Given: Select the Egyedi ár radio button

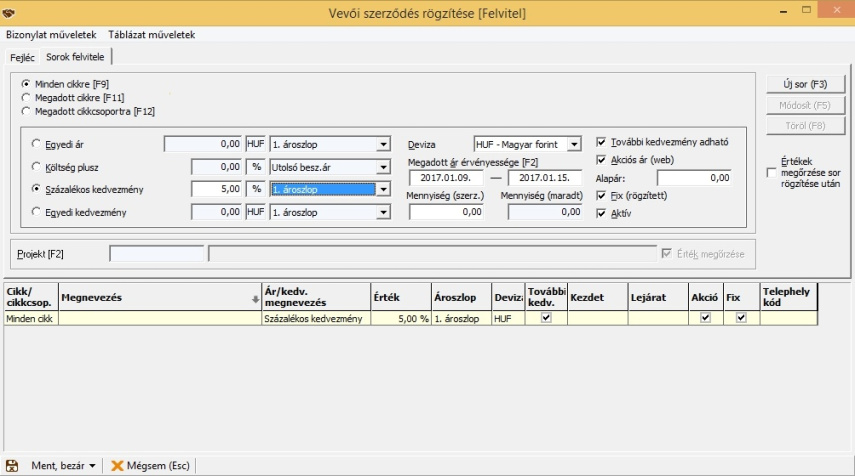Looking at the screenshot, I should [x=38, y=144].
